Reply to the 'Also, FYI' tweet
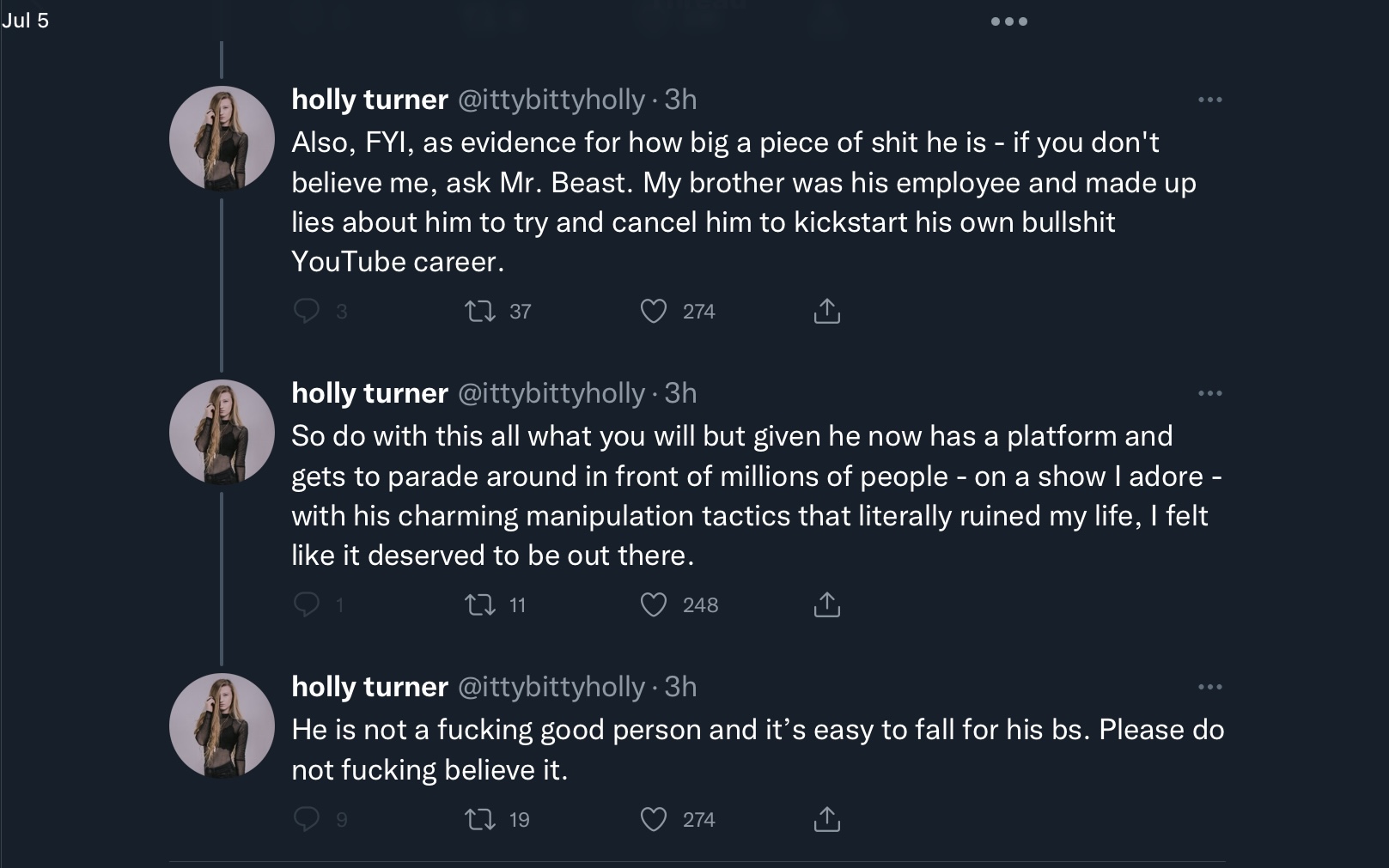Image resolution: width=1389 pixels, height=868 pixels. tap(307, 311)
